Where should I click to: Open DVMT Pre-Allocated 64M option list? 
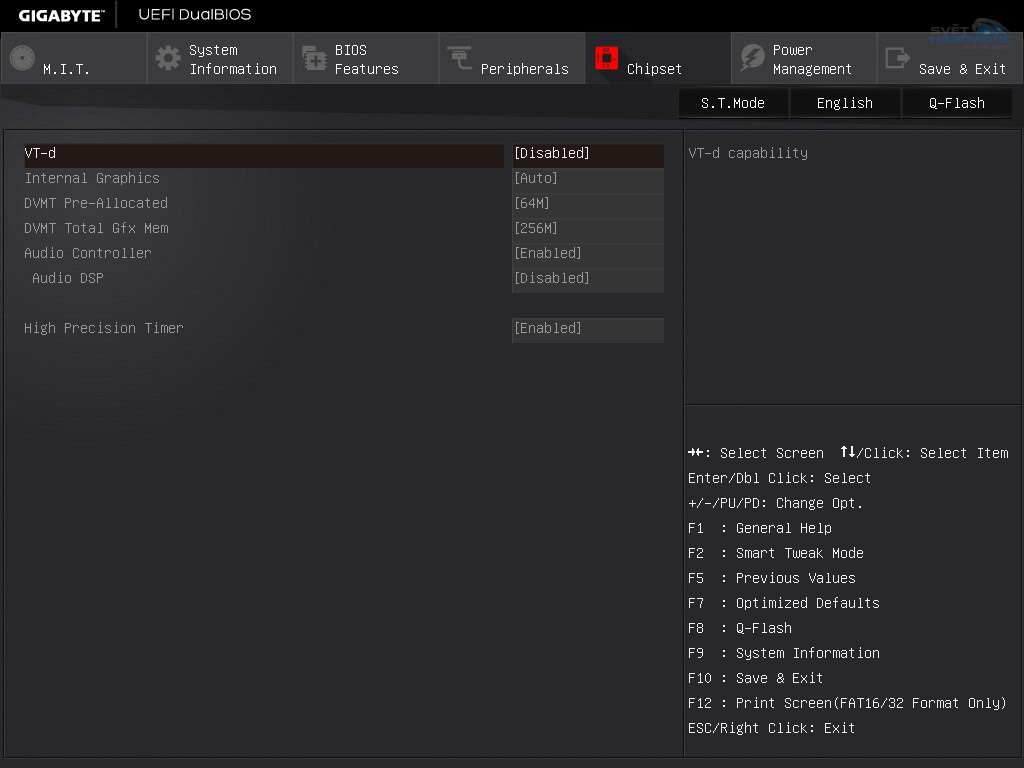click(587, 204)
